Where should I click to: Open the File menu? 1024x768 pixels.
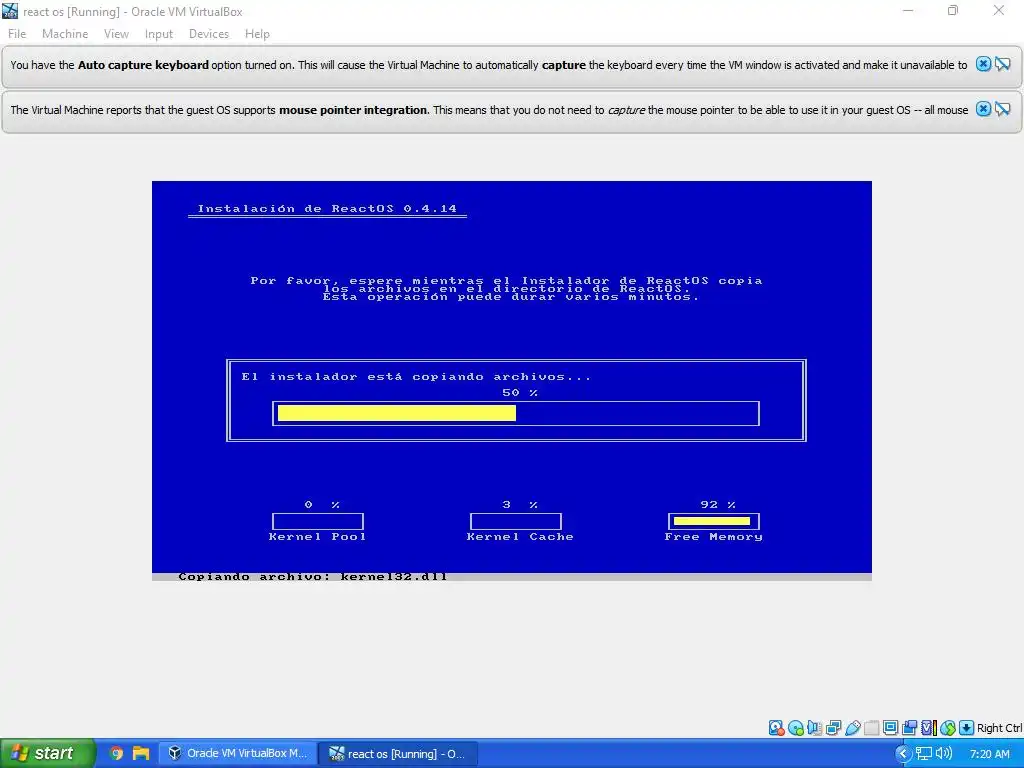tap(17, 34)
